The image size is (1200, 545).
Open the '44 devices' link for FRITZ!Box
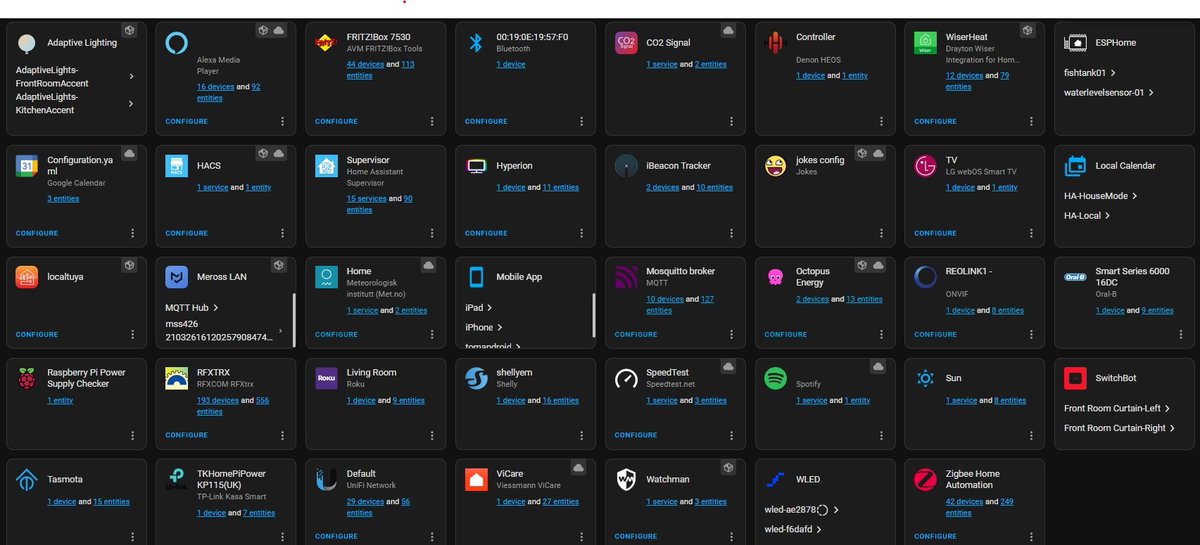365,64
